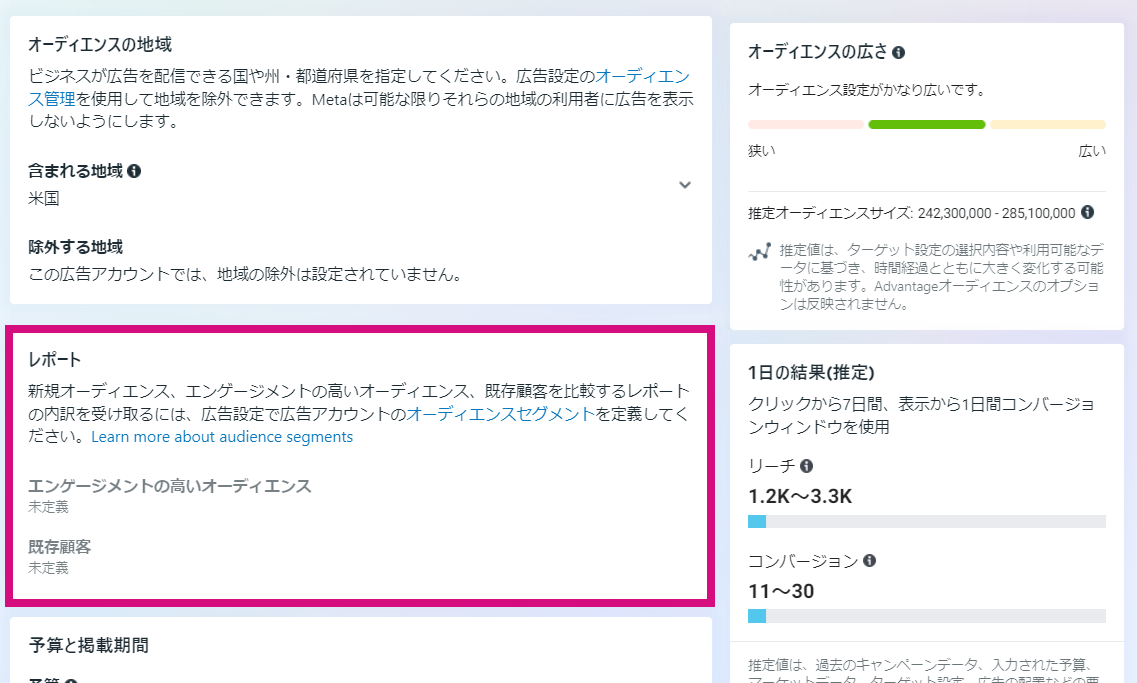
Task: Click info icon after estimated audience size
Action: pyautogui.click(x=1087, y=212)
